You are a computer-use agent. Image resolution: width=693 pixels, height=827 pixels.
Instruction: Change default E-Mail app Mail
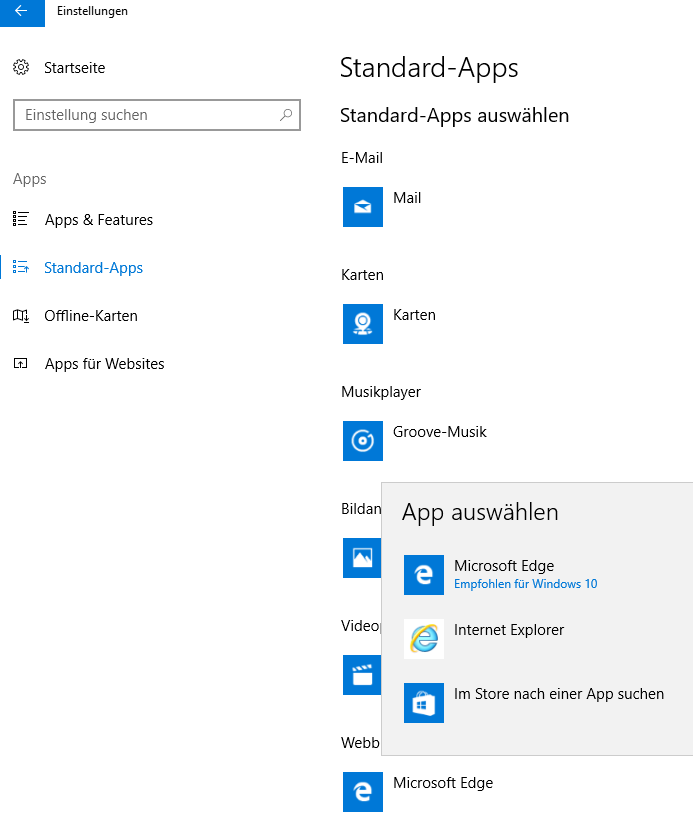tap(407, 198)
